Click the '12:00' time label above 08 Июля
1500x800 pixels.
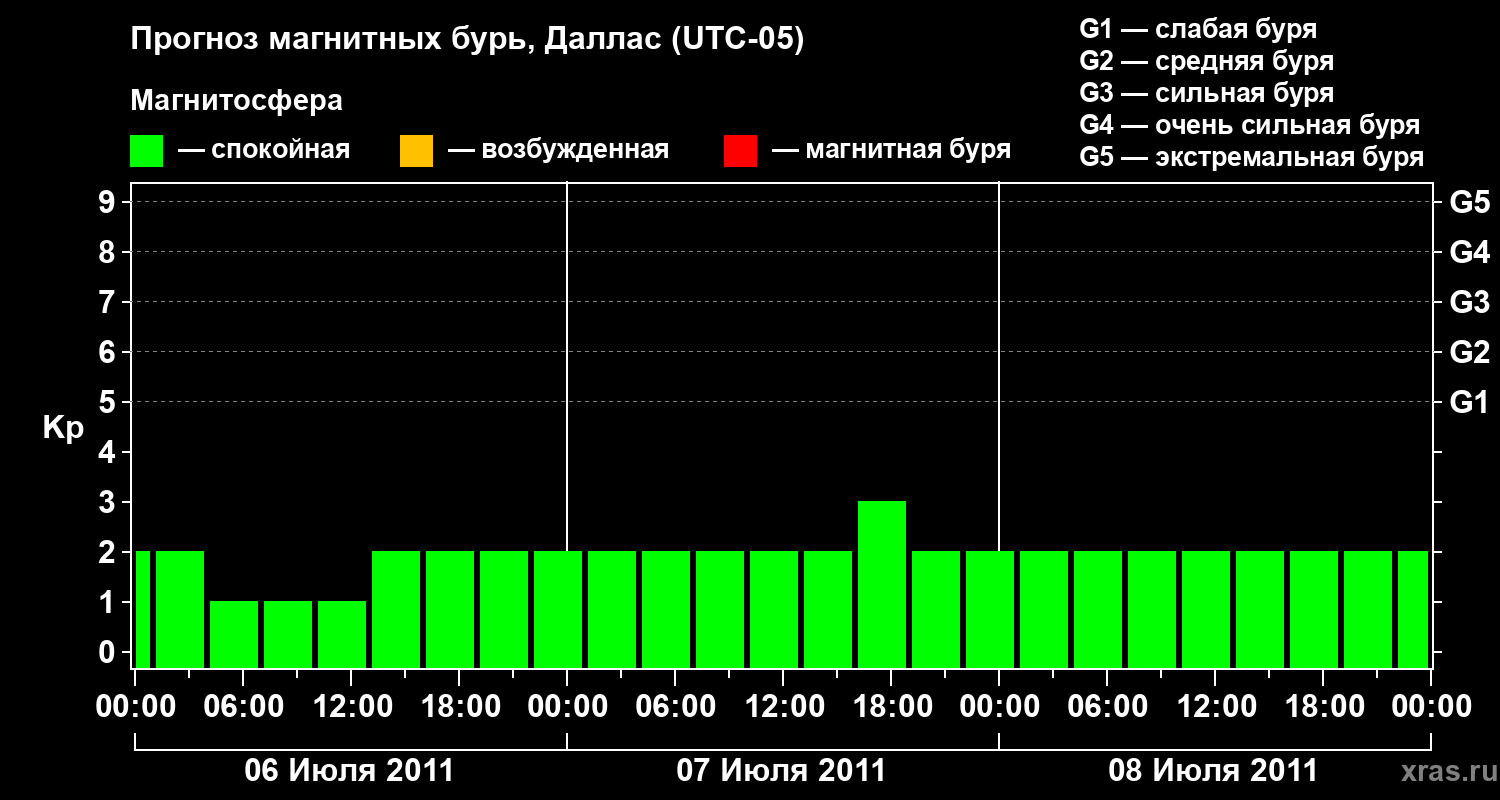click(1215, 707)
